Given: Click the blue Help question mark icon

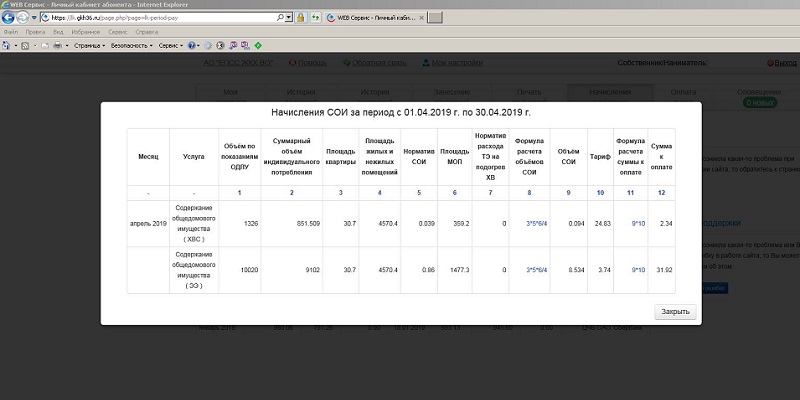Looking at the screenshot, I should point(191,45).
